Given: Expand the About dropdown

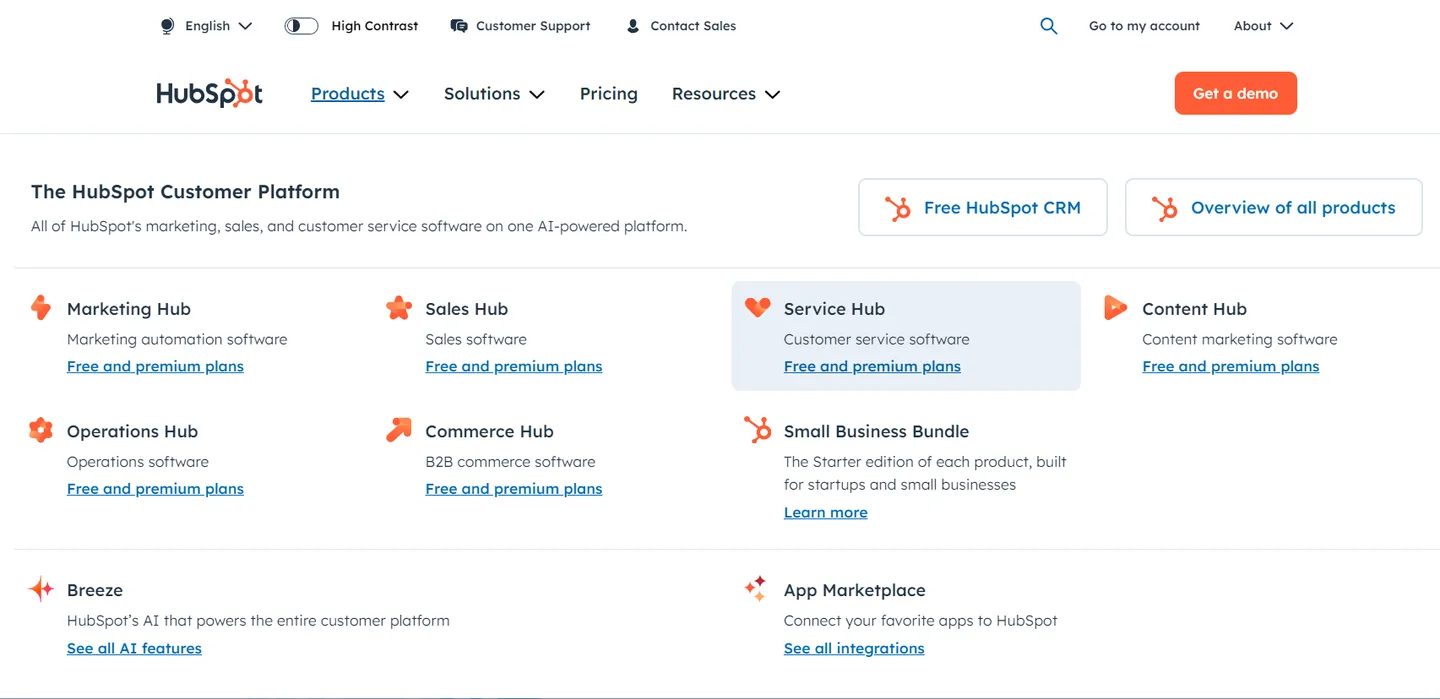Looking at the screenshot, I should (1263, 26).
